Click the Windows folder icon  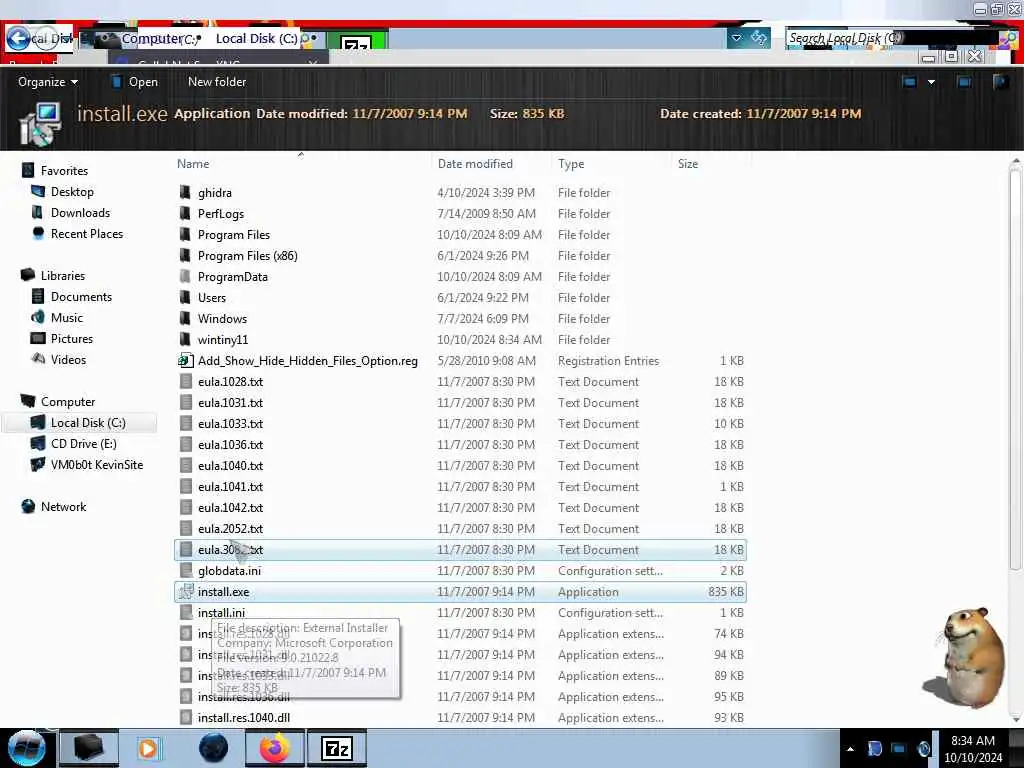tap(185, 319)
